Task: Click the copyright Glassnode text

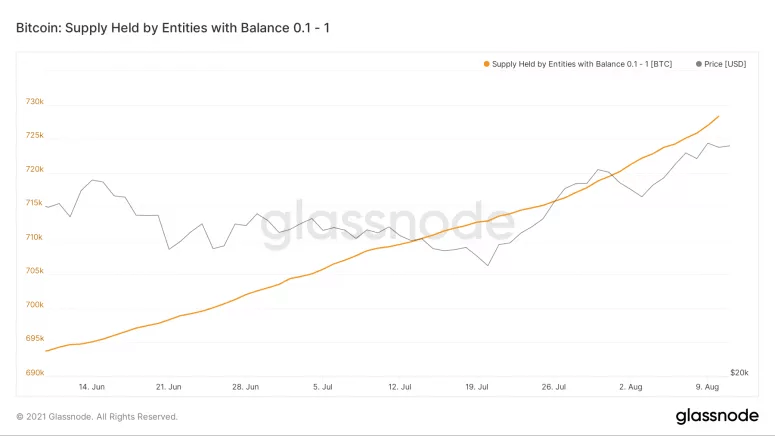Action: click(x=97, y=416)
